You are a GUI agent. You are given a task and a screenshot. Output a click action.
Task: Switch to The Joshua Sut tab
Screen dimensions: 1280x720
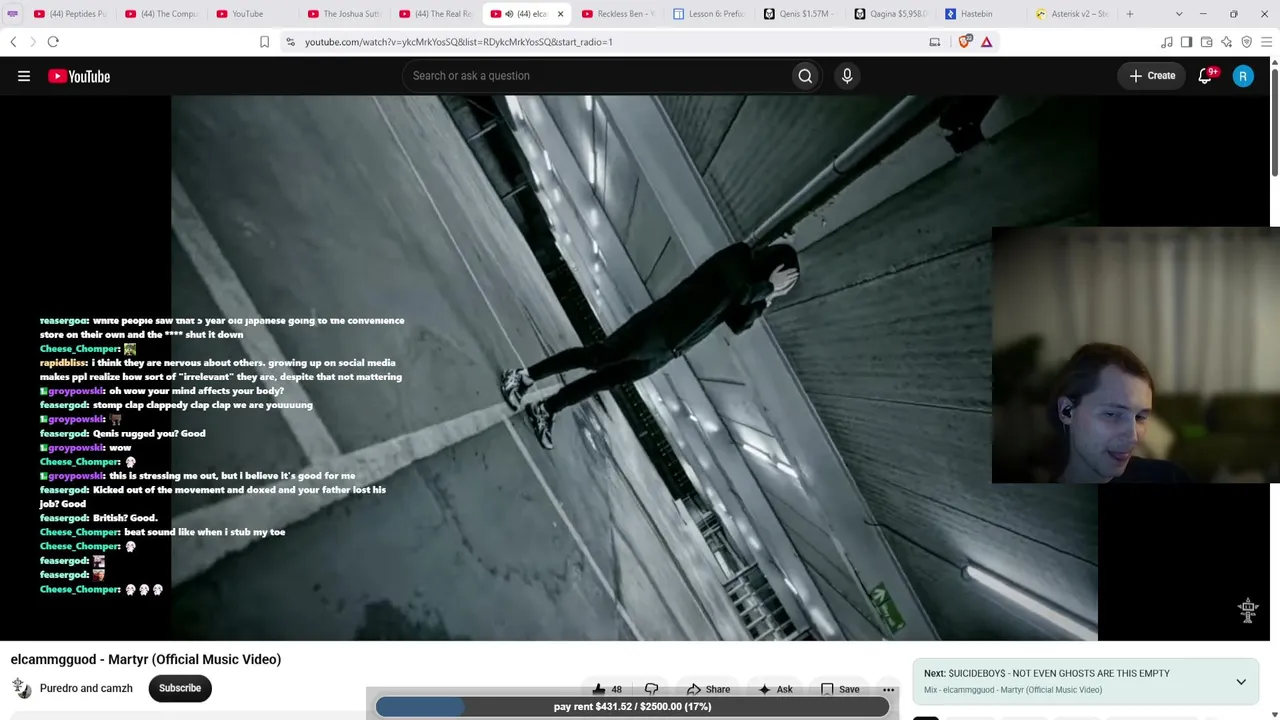[344, 14]
